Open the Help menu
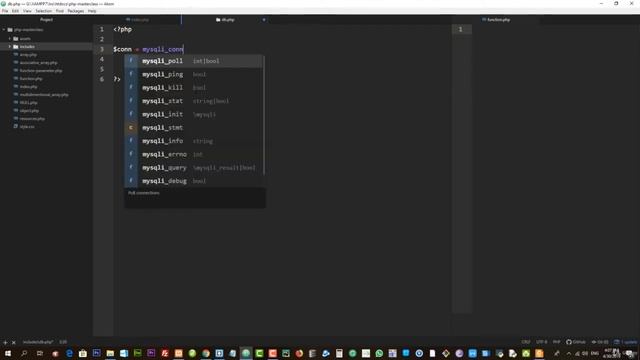The width and height of the screenshot is (640, 360). click(x=92, y=11)
